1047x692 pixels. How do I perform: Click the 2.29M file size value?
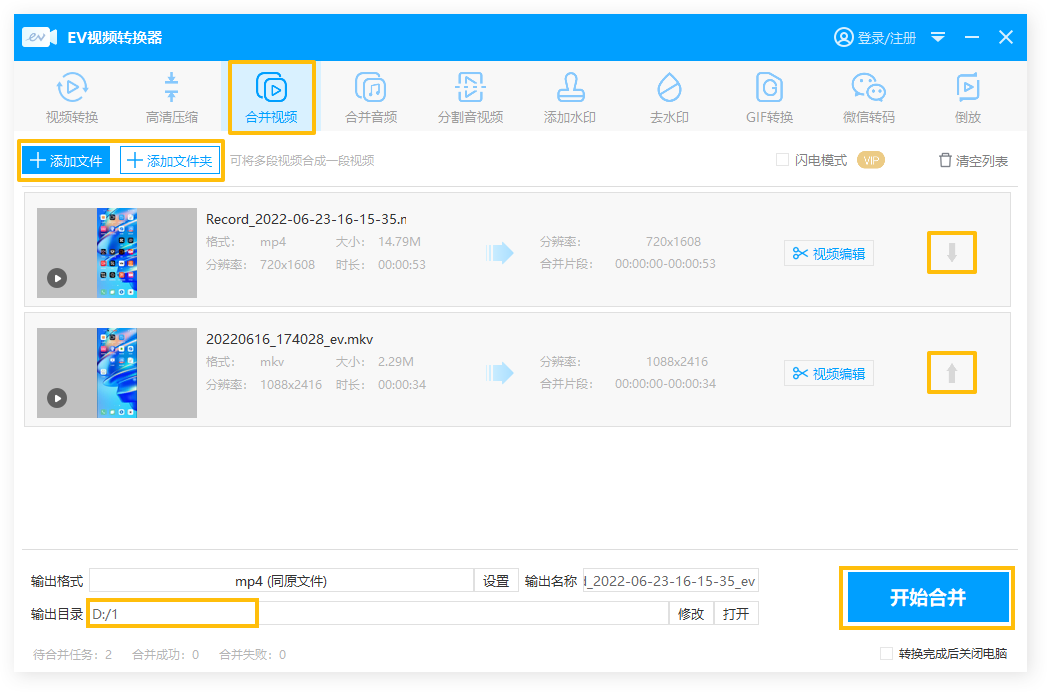pyautogui.click(x=396, y=362)
